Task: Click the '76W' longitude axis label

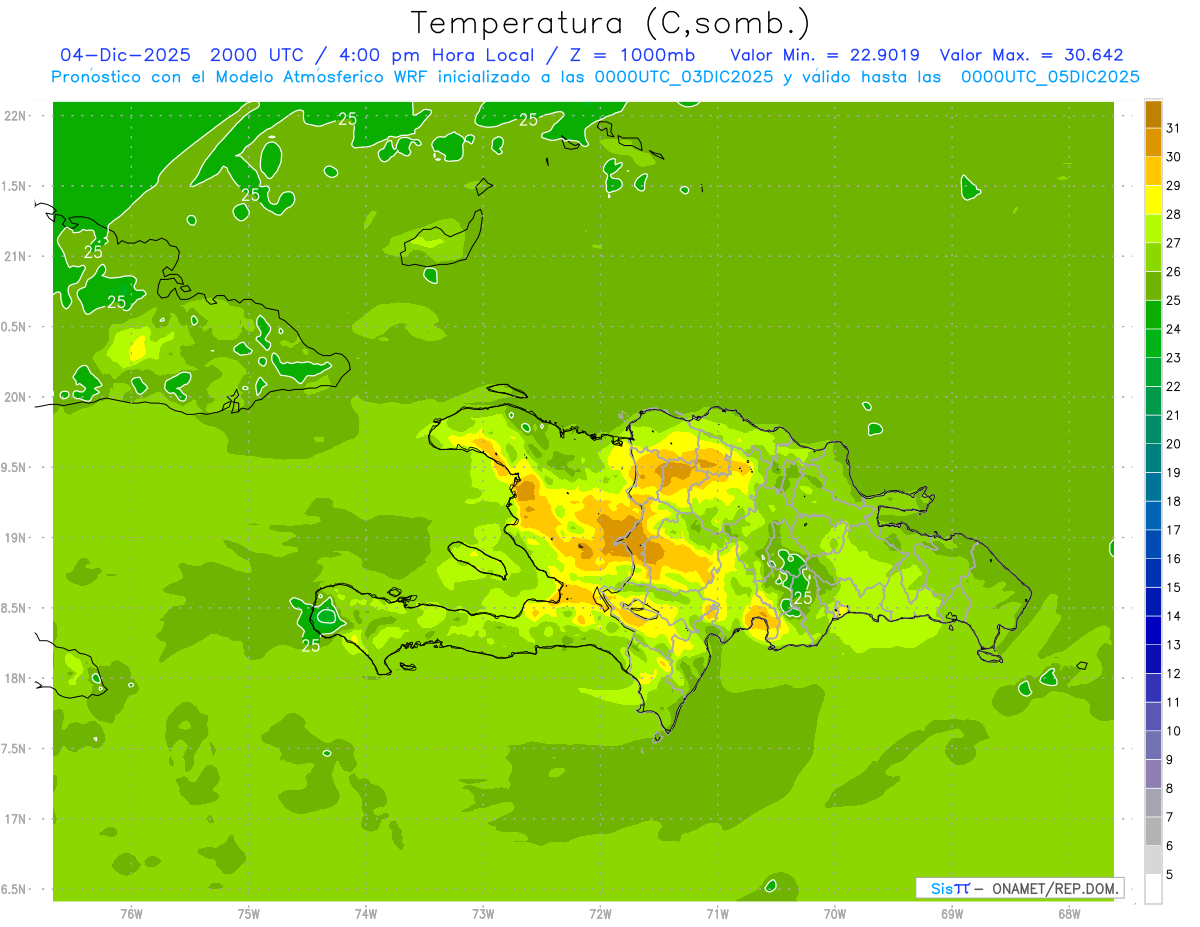Action: pos(131,913)
